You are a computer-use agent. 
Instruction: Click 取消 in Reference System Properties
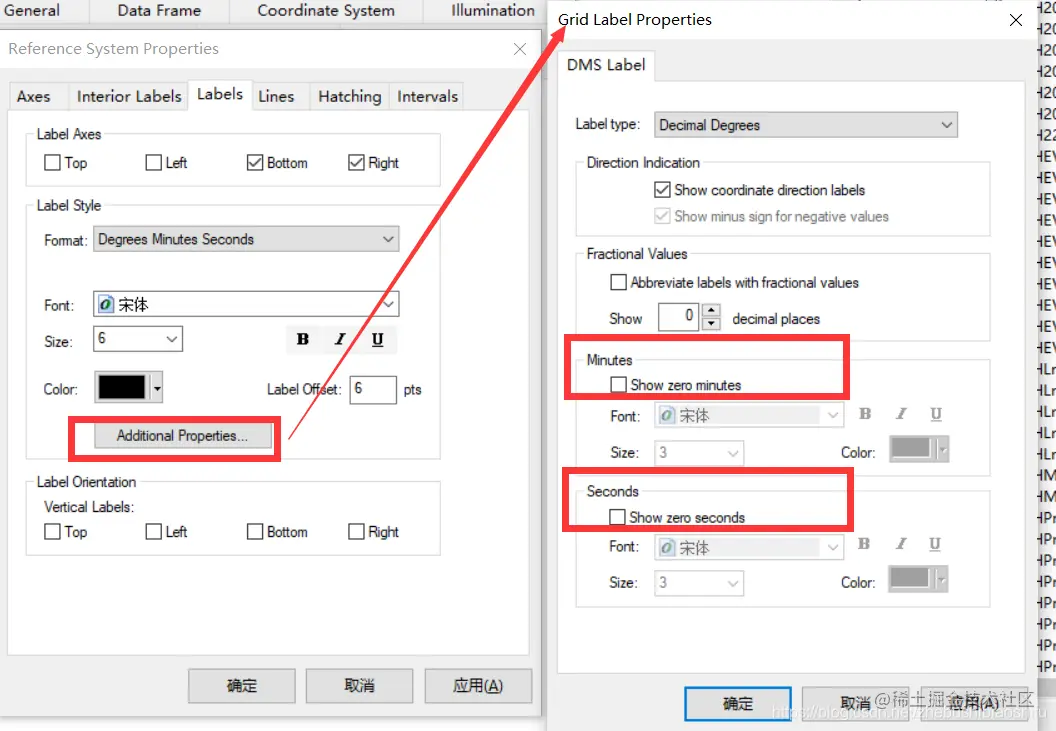[x=360, y=686]
